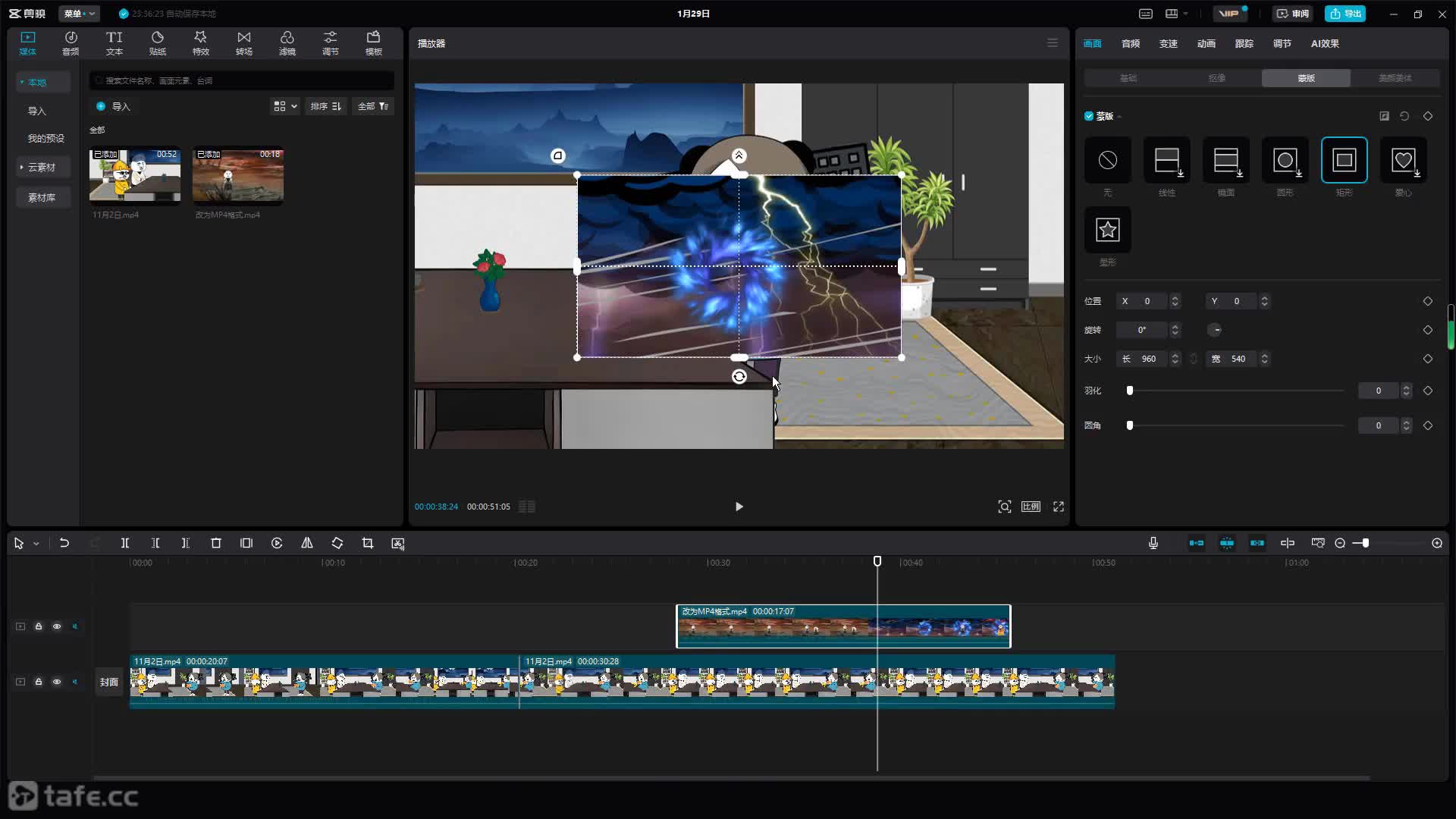The image size is (1456, 819).
Task: Open the 转场 transitions tab
Action: click(x=243, y=43)
